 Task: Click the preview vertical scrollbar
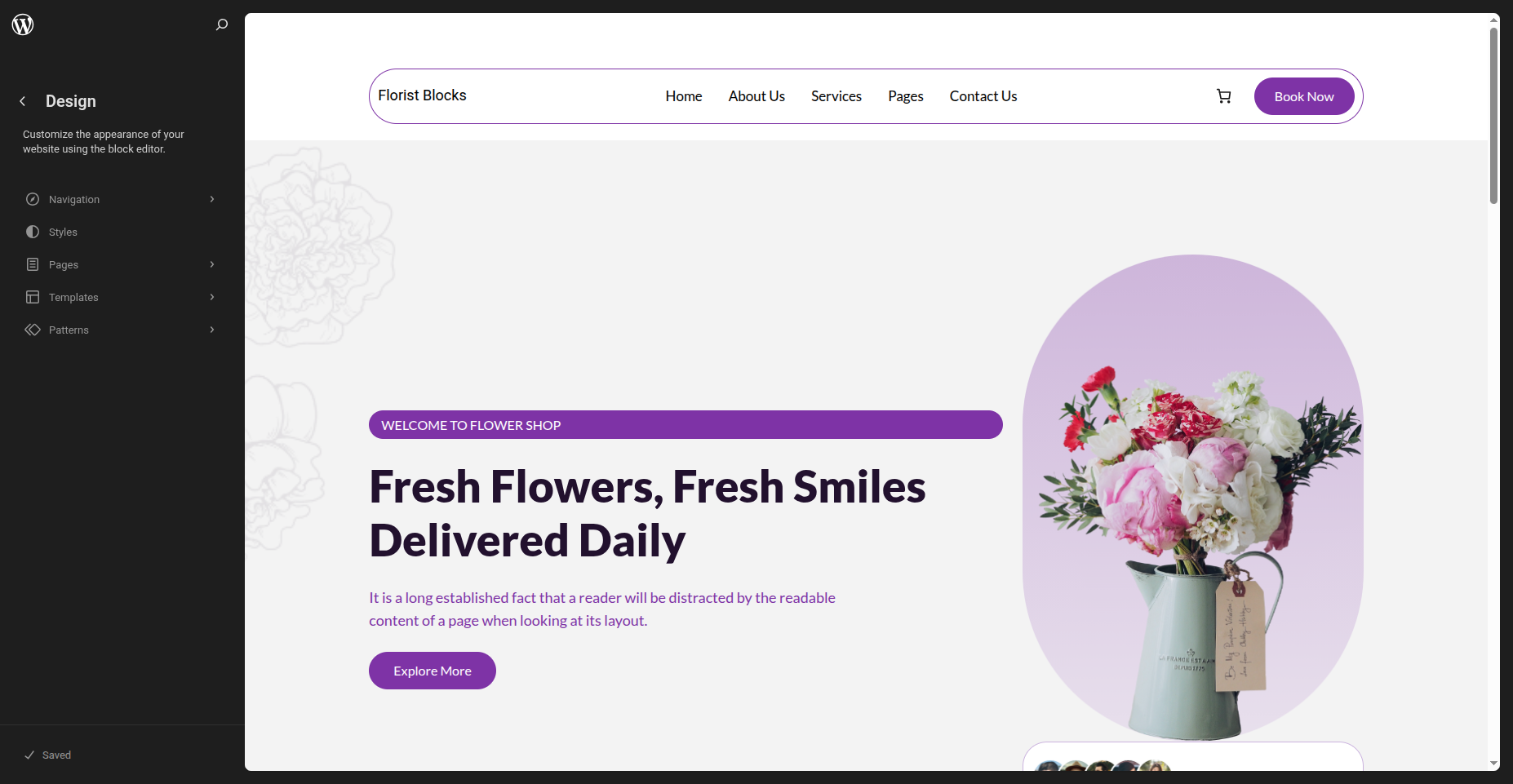pyautogui.click(x=1493, y=114)
